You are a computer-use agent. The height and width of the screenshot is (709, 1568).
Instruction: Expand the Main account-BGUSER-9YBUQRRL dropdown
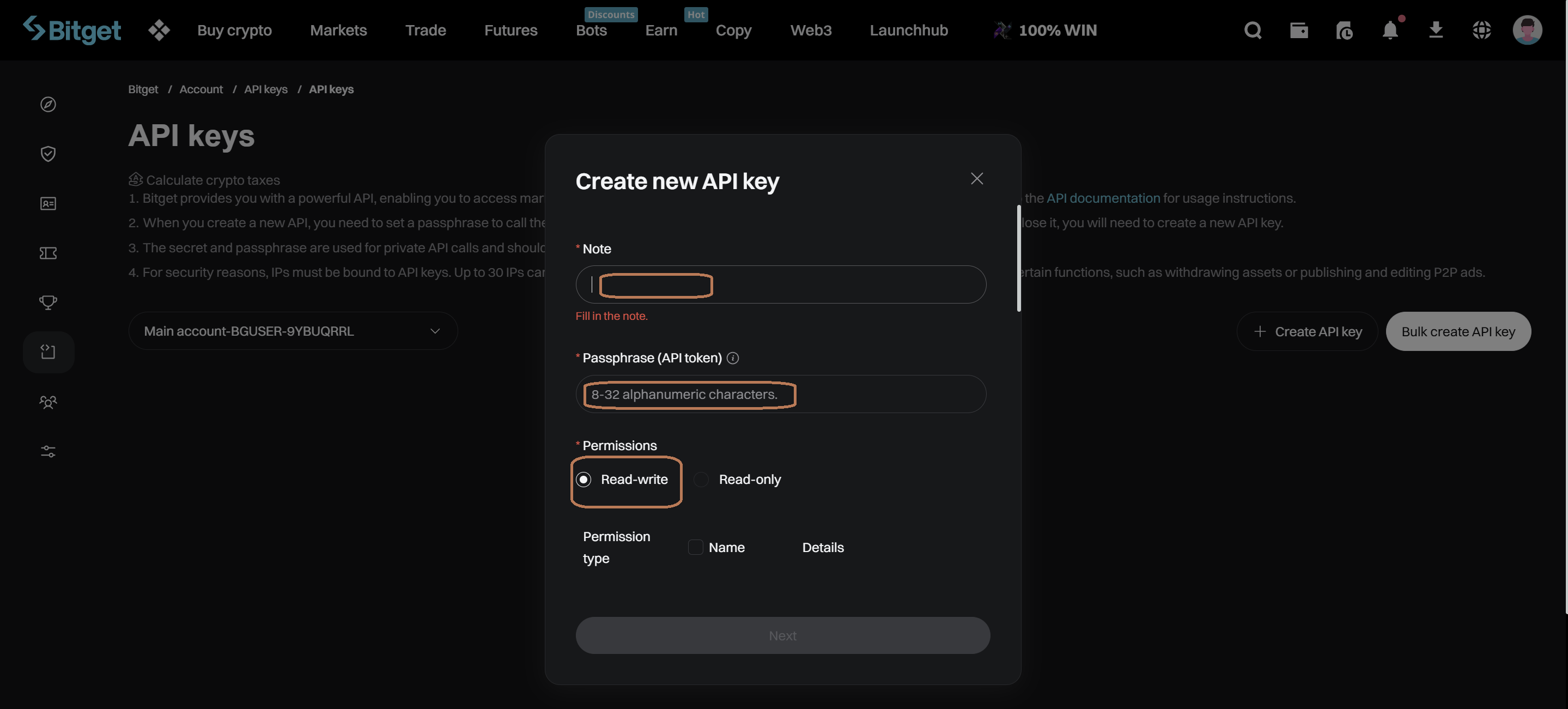pyautogui.click(x=293, y=331)
